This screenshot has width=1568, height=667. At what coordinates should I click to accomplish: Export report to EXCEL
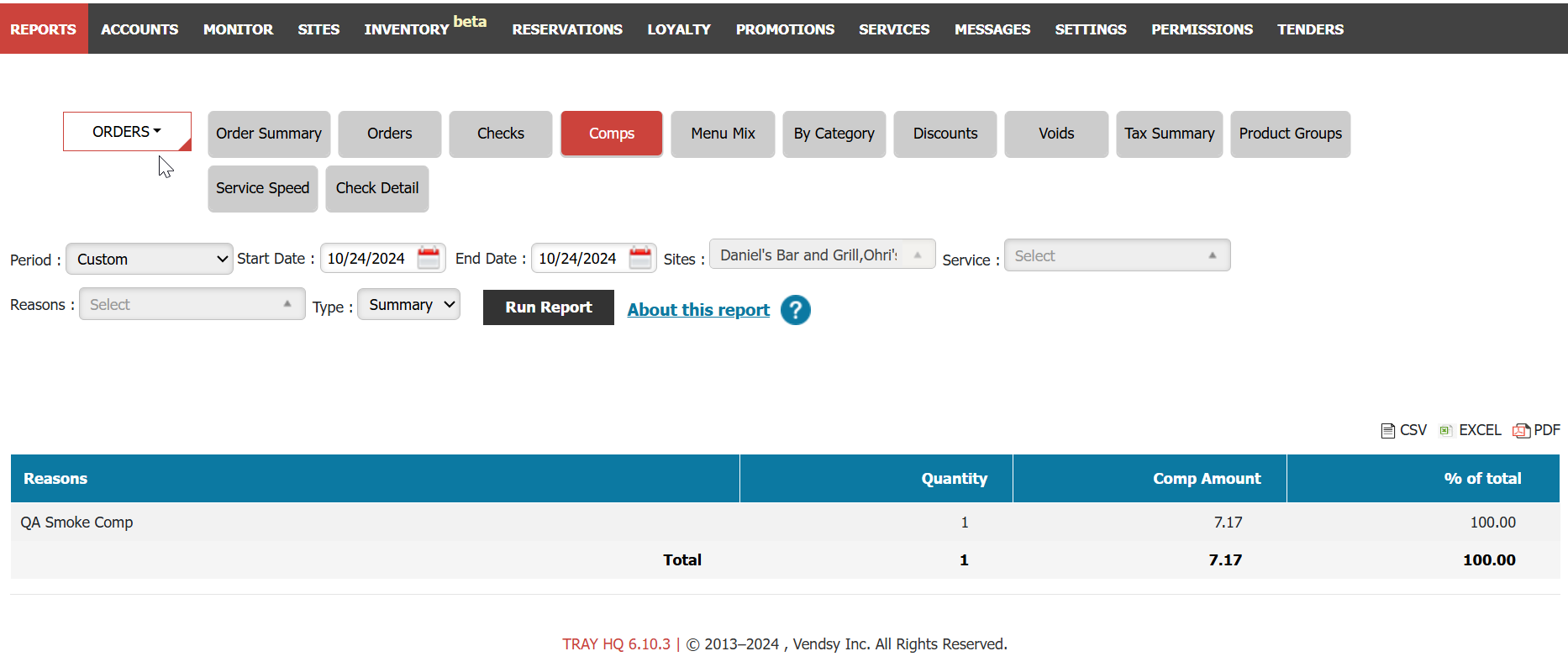1470,430
